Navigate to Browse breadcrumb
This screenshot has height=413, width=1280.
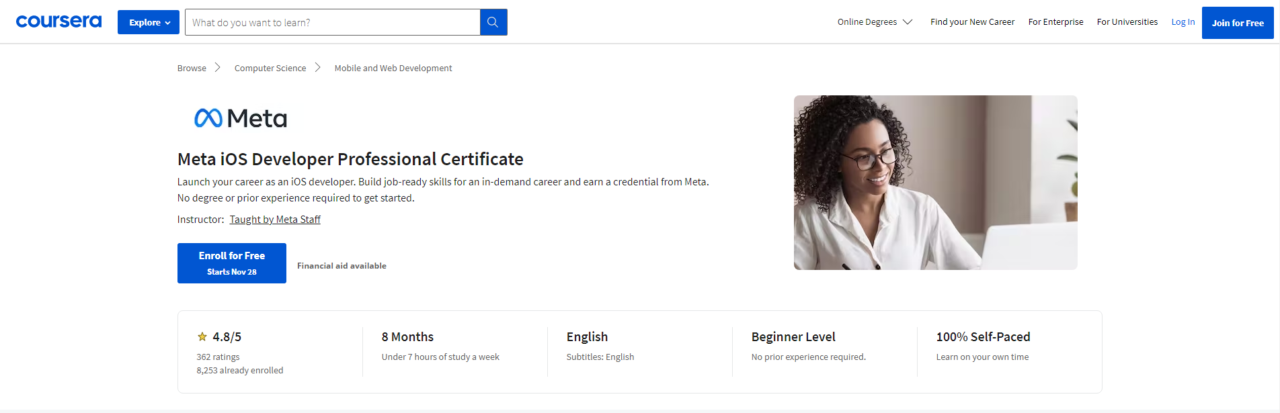tap(191, 68)
